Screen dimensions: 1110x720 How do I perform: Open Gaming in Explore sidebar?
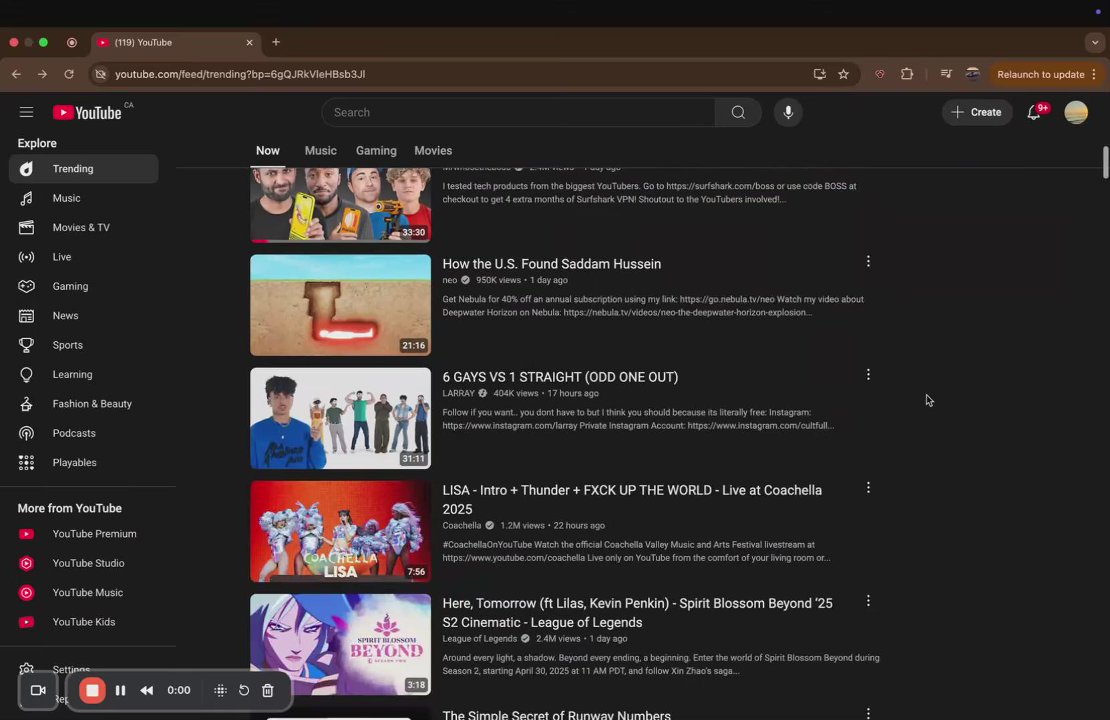[x=84, y=286]
